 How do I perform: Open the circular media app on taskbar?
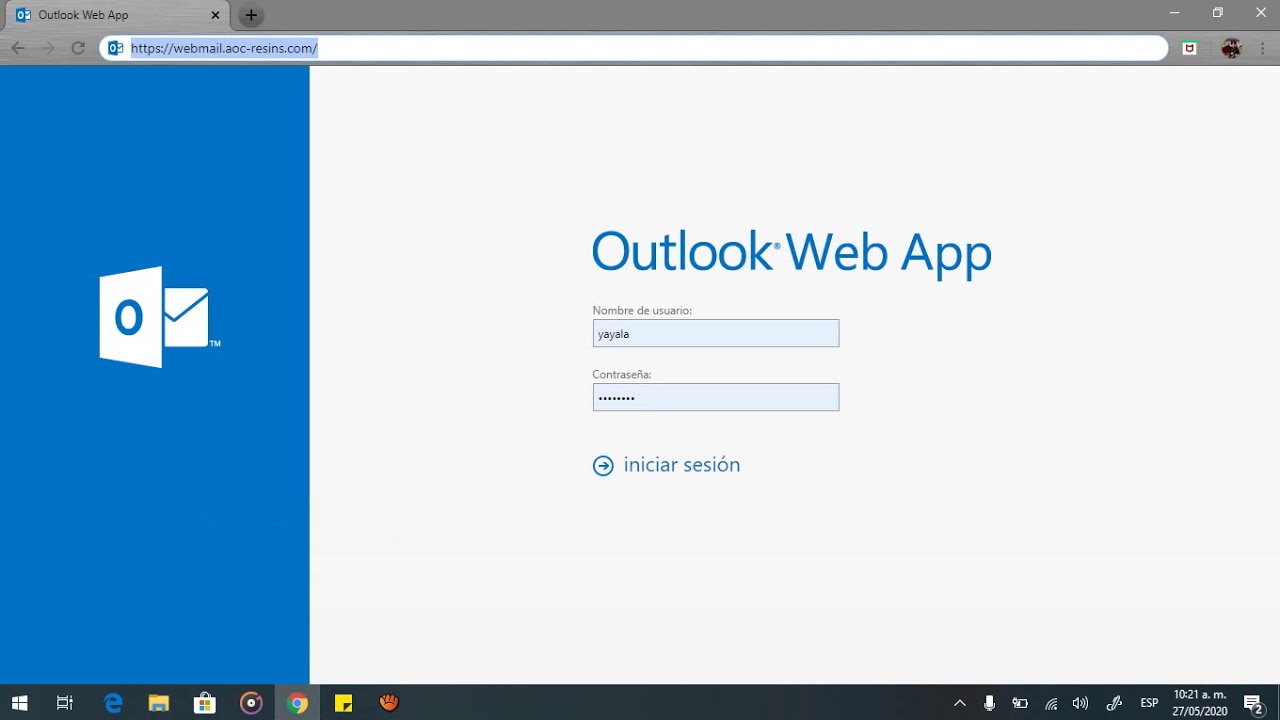click(251, 703)
